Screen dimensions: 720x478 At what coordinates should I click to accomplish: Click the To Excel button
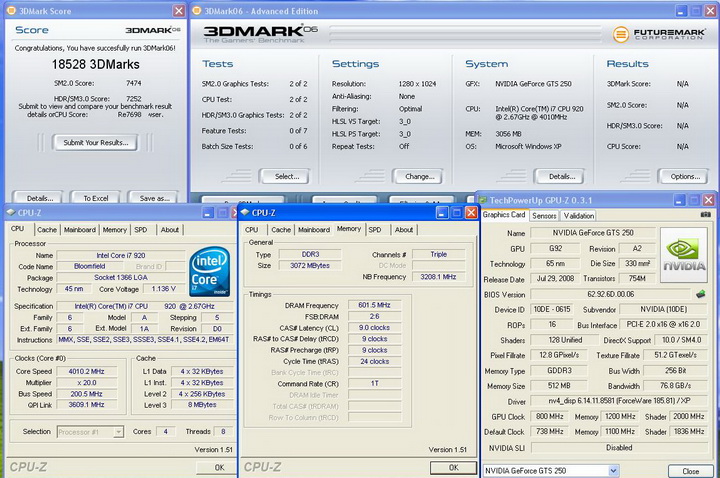point(96,197)
